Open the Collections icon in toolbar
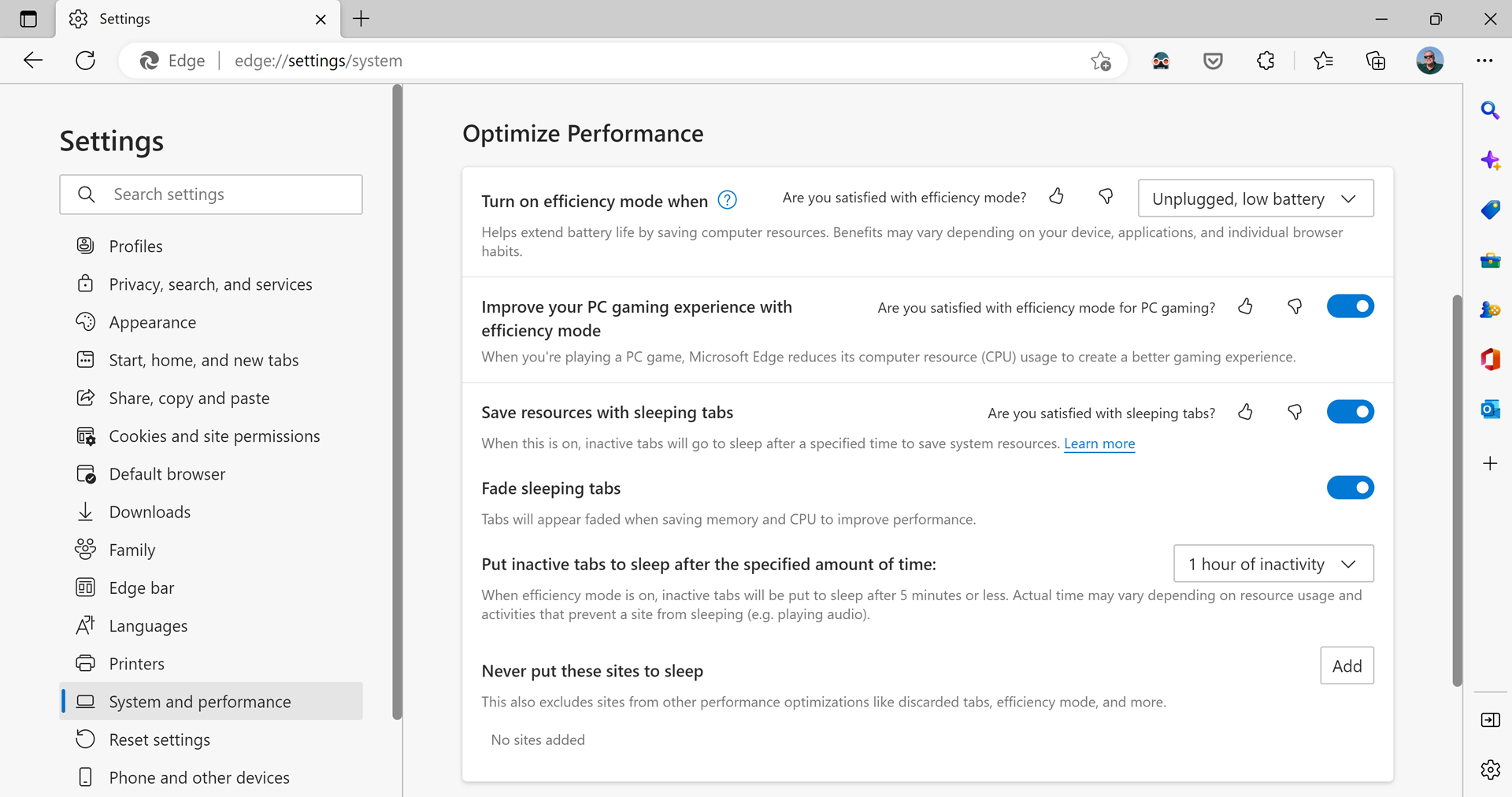The height and width of the screenshot is (797, 1512). pos(1375,61)
